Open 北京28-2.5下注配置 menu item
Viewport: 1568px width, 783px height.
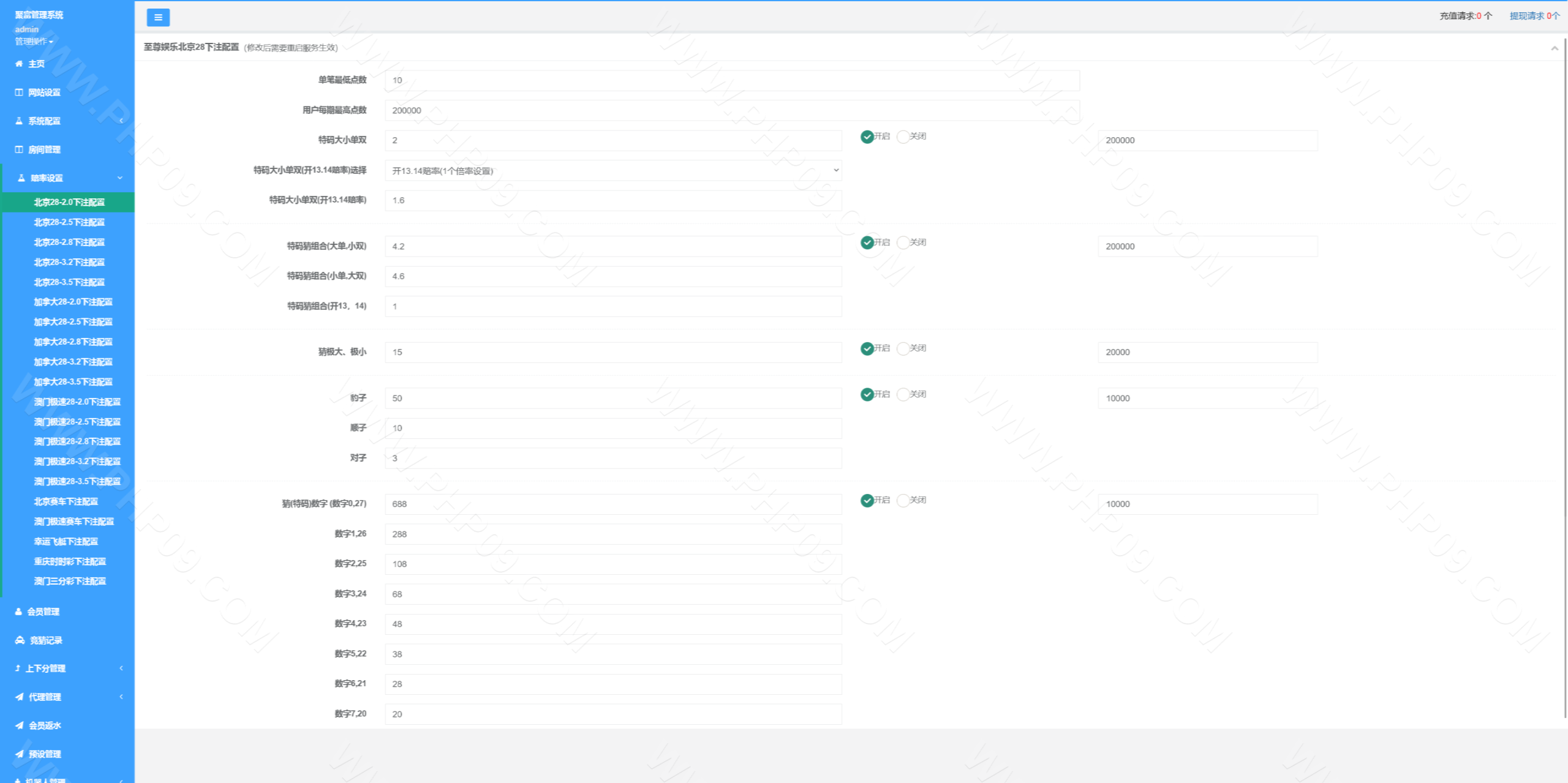[69, 222]
